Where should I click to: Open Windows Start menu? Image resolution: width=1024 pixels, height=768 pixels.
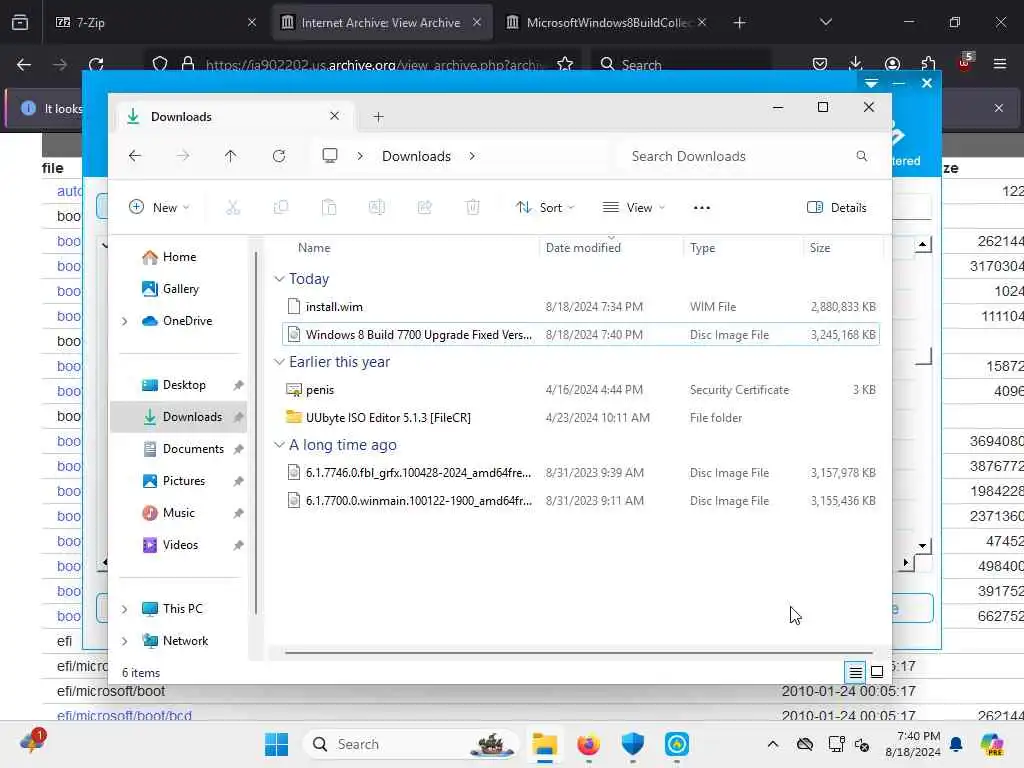(276, 744)
